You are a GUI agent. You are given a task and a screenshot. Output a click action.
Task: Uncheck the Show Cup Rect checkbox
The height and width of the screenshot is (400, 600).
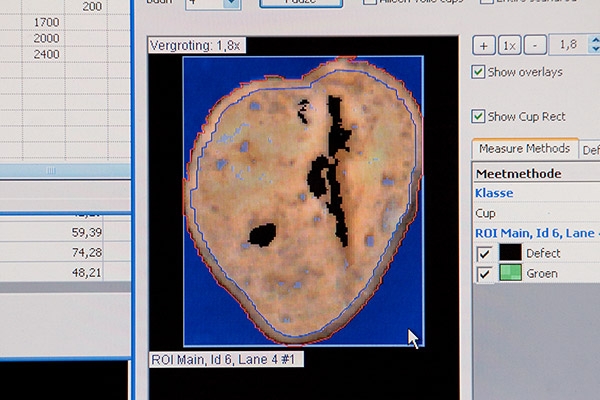(479, 116)
